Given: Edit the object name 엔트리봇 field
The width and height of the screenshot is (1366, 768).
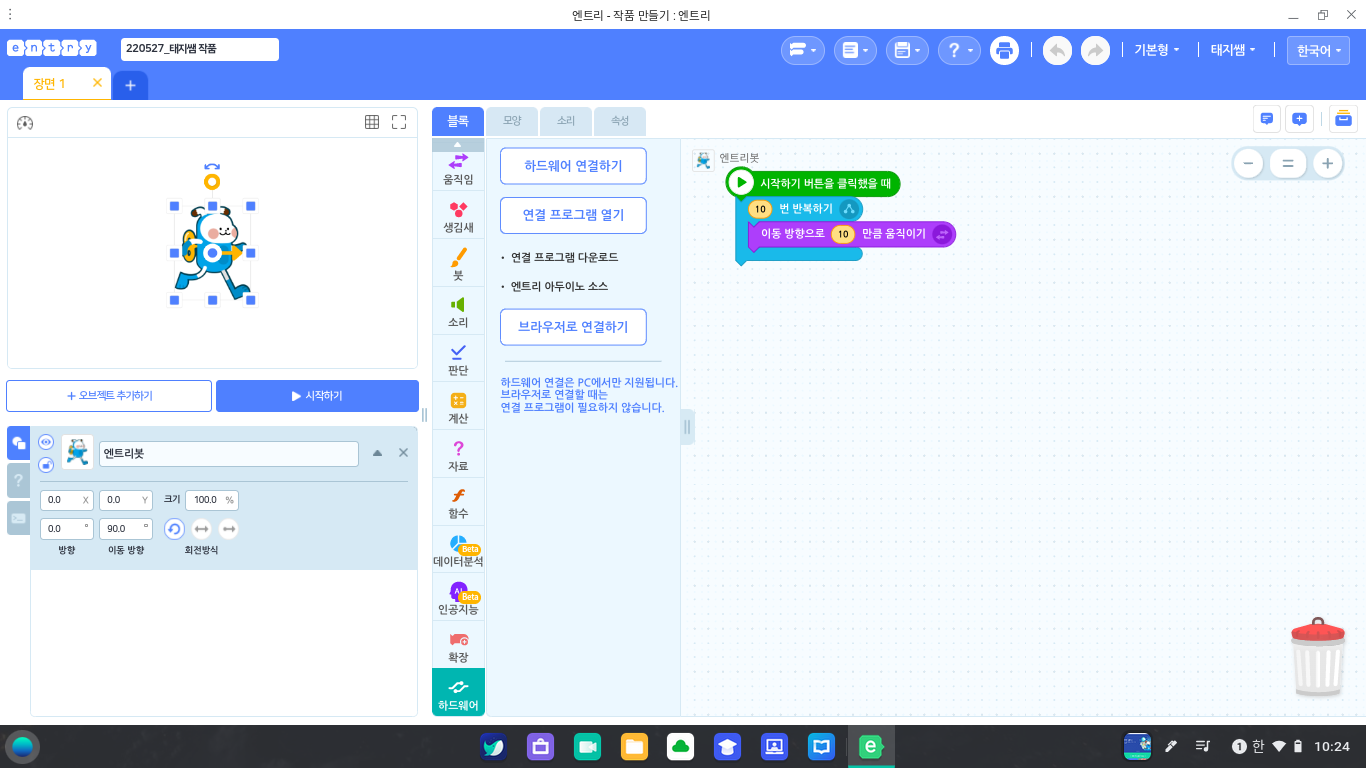Looking at the screenshot, I should tap(229, 453).
